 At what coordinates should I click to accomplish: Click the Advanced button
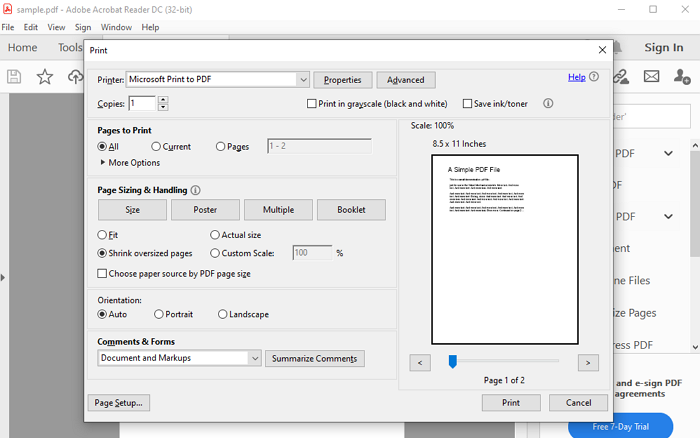point(405,80)
